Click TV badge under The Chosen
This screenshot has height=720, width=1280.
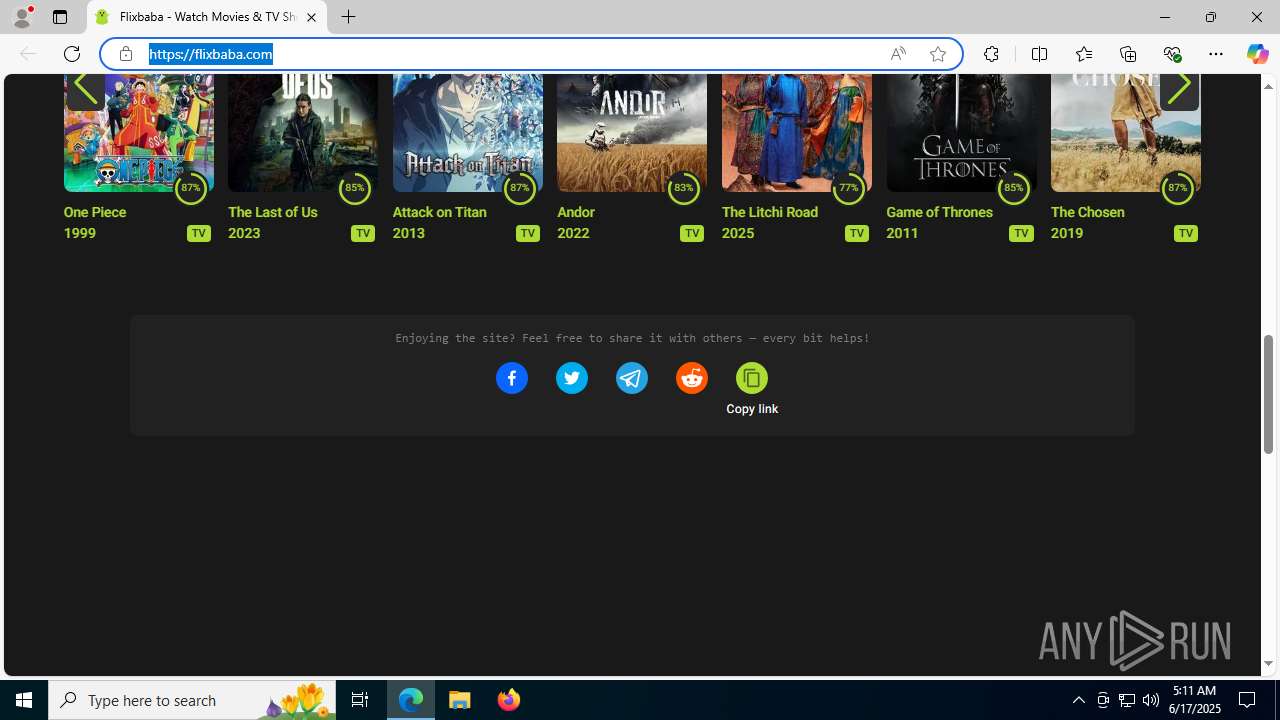(x=1186, y=233)
